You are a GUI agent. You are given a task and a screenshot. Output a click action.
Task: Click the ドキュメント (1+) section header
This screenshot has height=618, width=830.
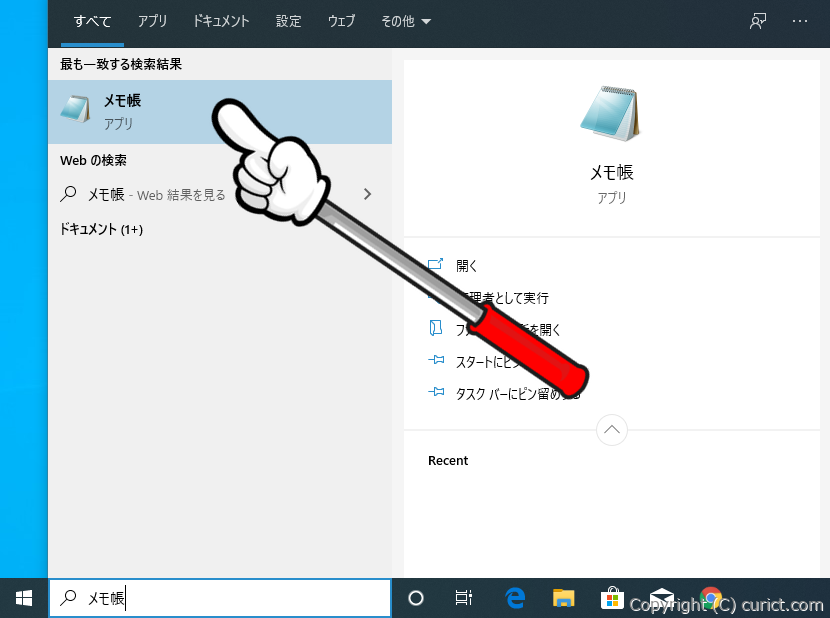pyautogui.click(x=101, y=229)
